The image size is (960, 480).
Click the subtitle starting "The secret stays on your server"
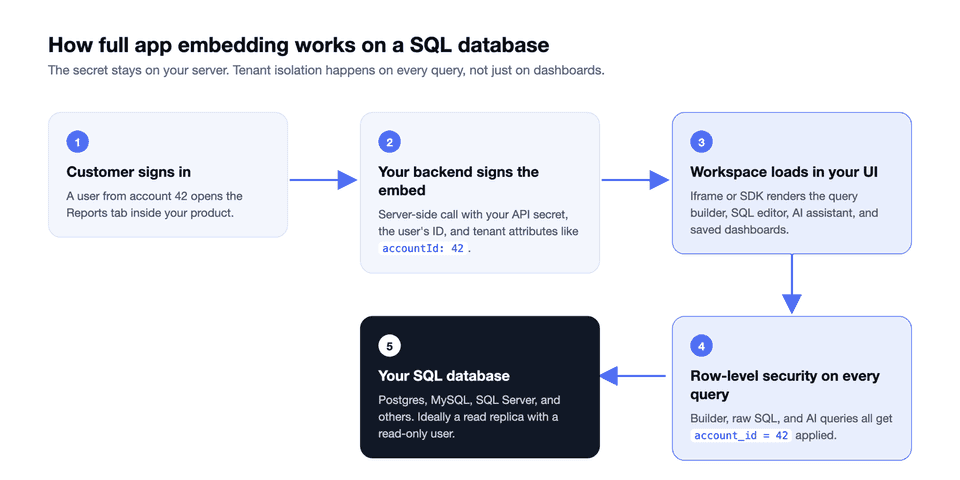tap(326, 70)
